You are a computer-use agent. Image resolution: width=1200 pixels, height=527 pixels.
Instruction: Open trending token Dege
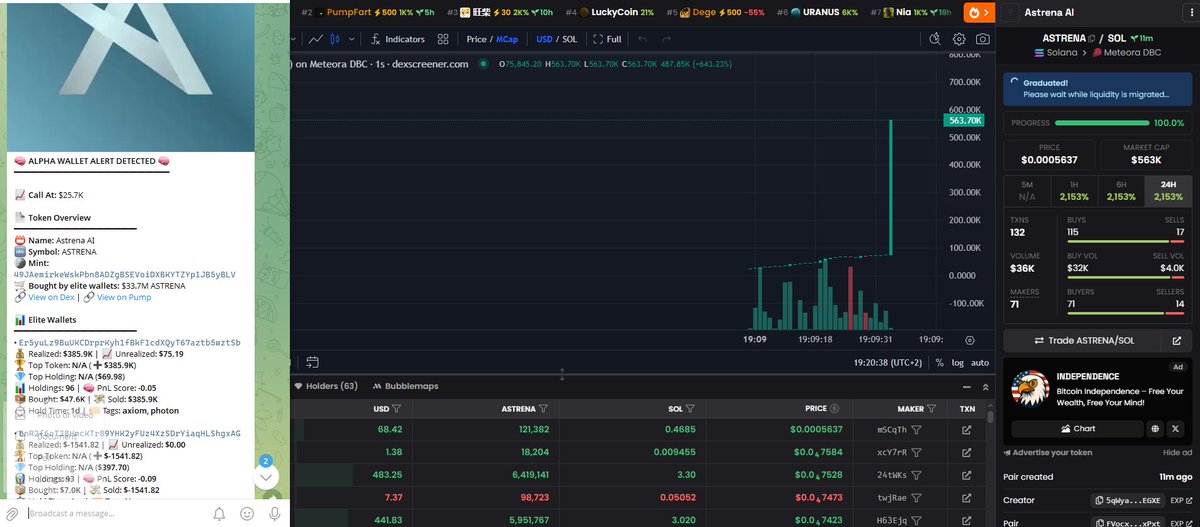(715, 12)
